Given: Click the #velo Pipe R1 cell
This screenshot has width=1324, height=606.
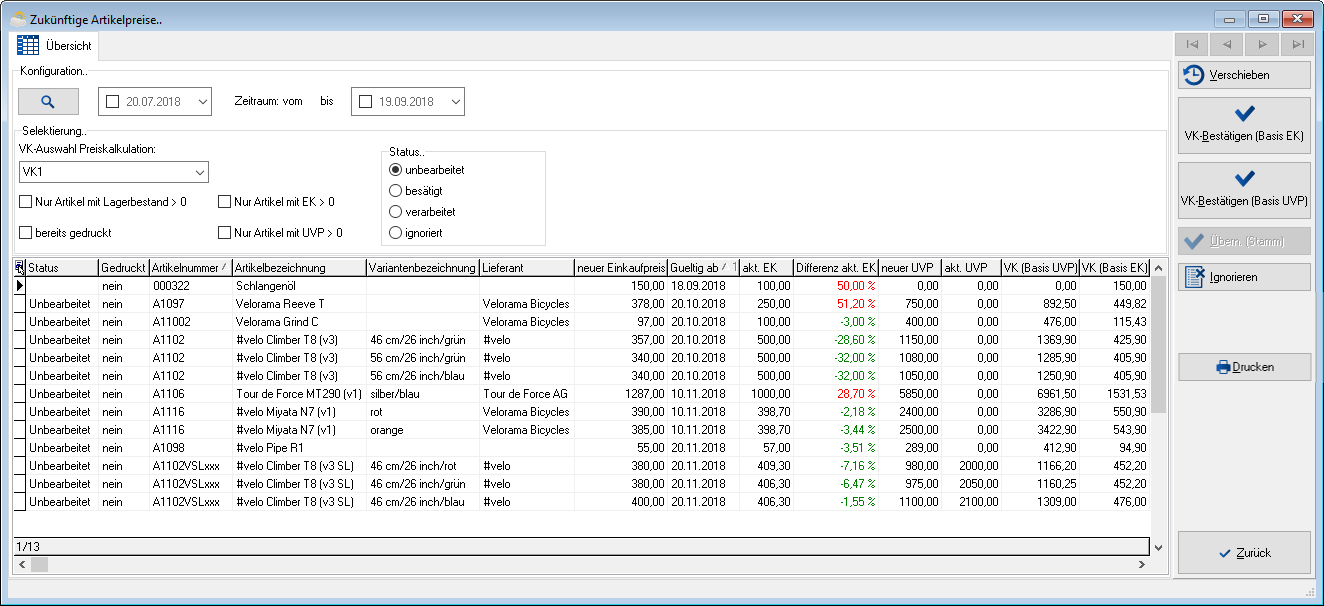Looking at the screenshot, I should pos(299,448).
